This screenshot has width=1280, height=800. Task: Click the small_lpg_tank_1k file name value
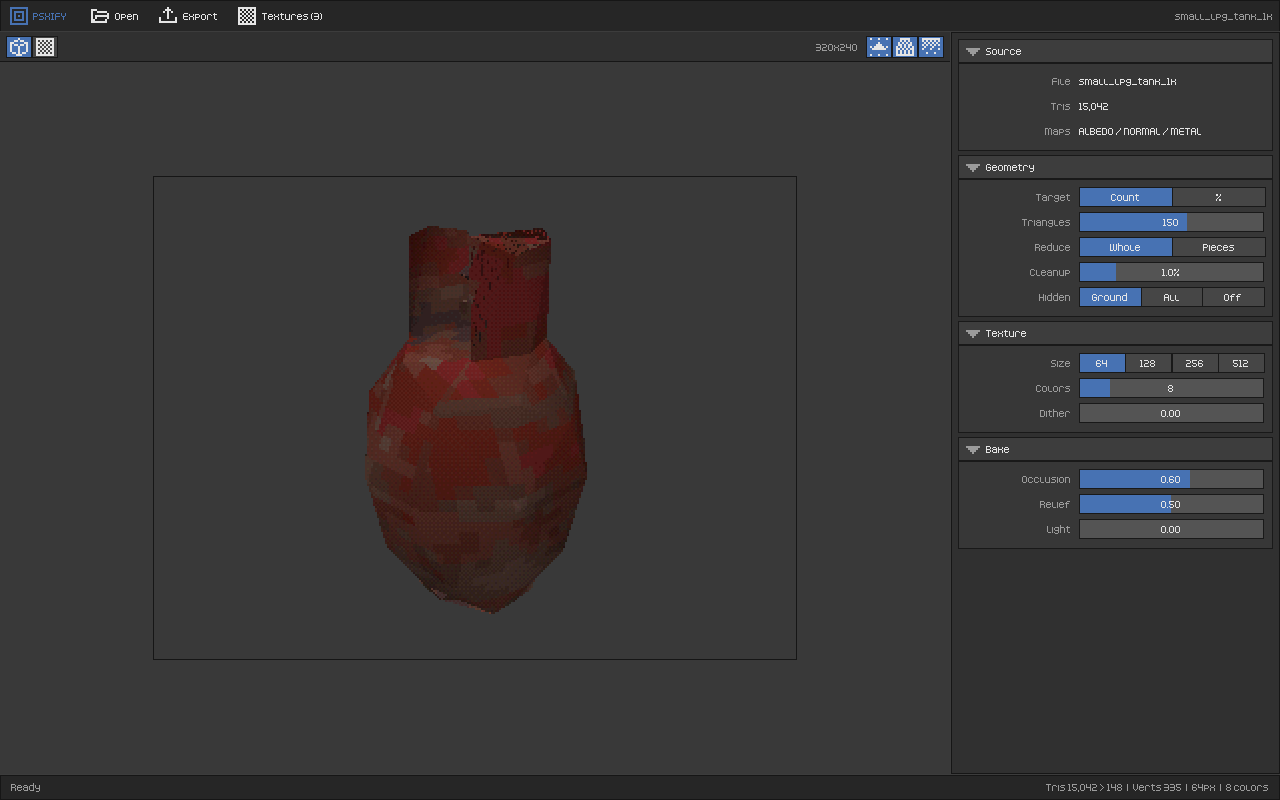1127,82
